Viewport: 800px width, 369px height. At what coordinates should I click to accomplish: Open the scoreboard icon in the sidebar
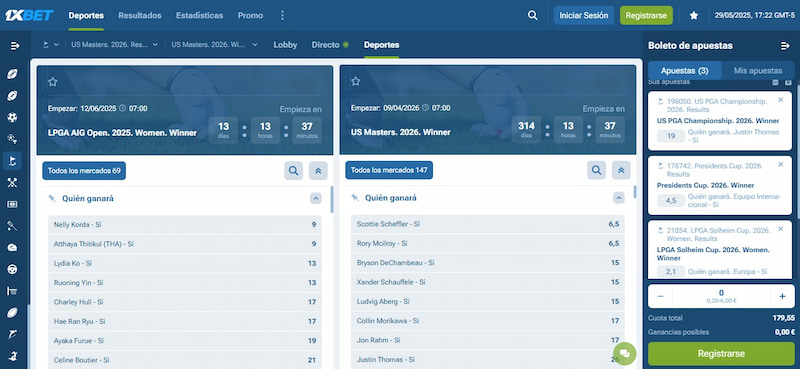click(x=13, y=204)
